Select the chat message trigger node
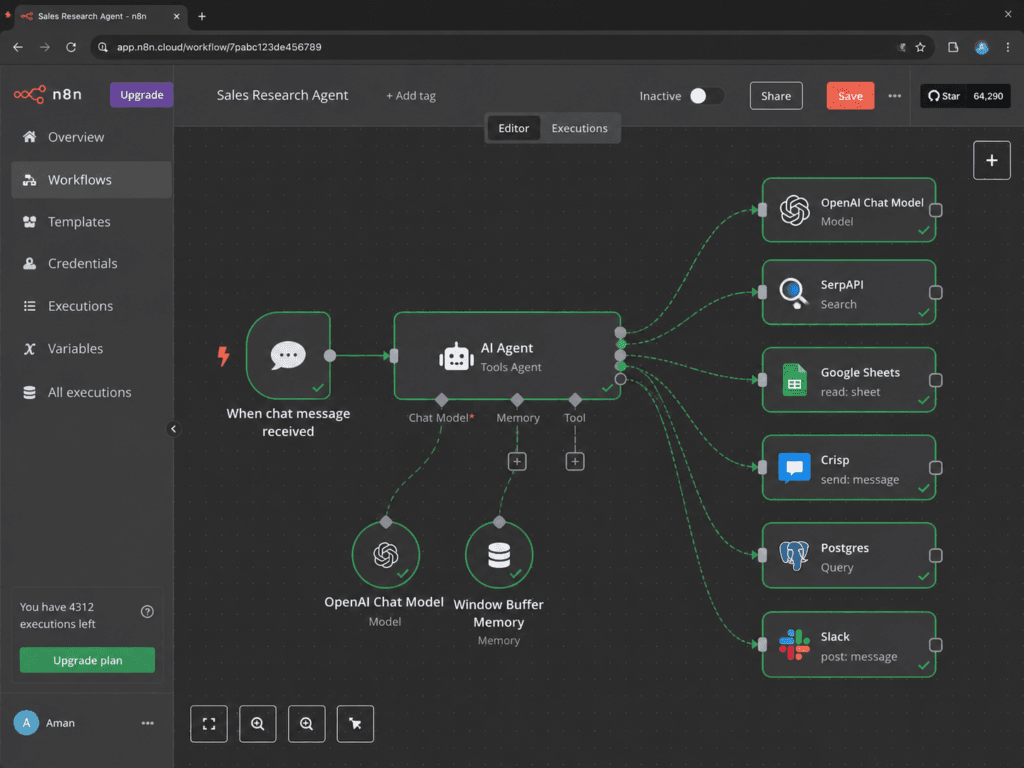This screenshot has height=768, width=1024. pos(288,356)
